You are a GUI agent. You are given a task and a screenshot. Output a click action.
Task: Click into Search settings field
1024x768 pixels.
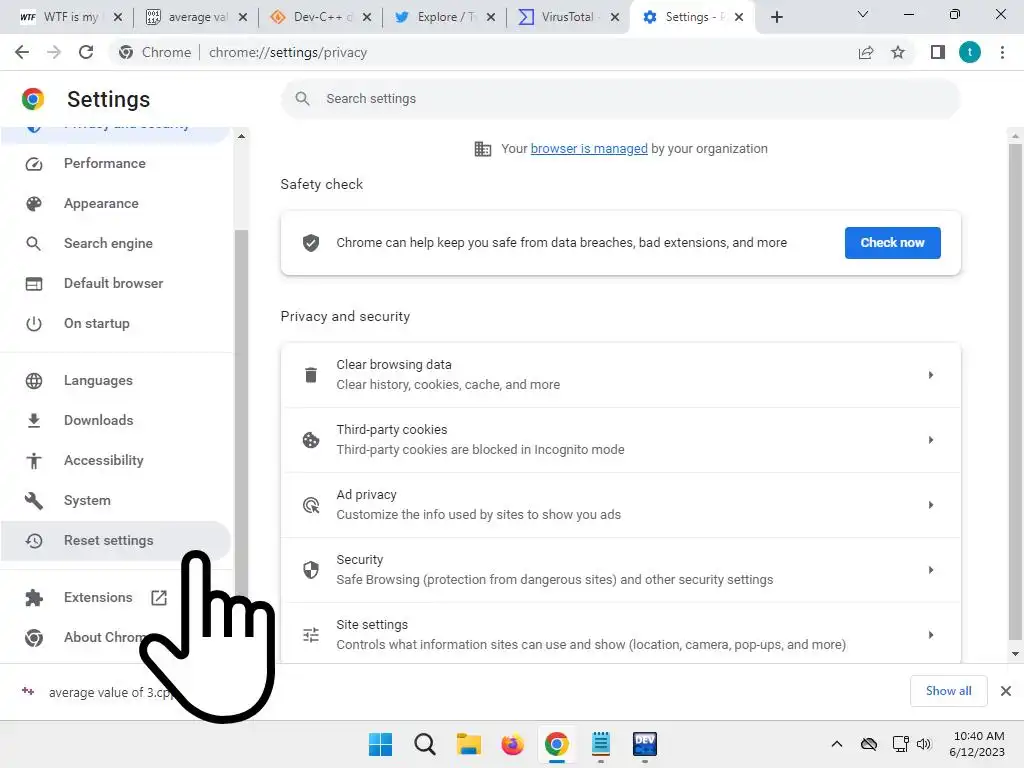pyautogui.click(x=620, y=99)
